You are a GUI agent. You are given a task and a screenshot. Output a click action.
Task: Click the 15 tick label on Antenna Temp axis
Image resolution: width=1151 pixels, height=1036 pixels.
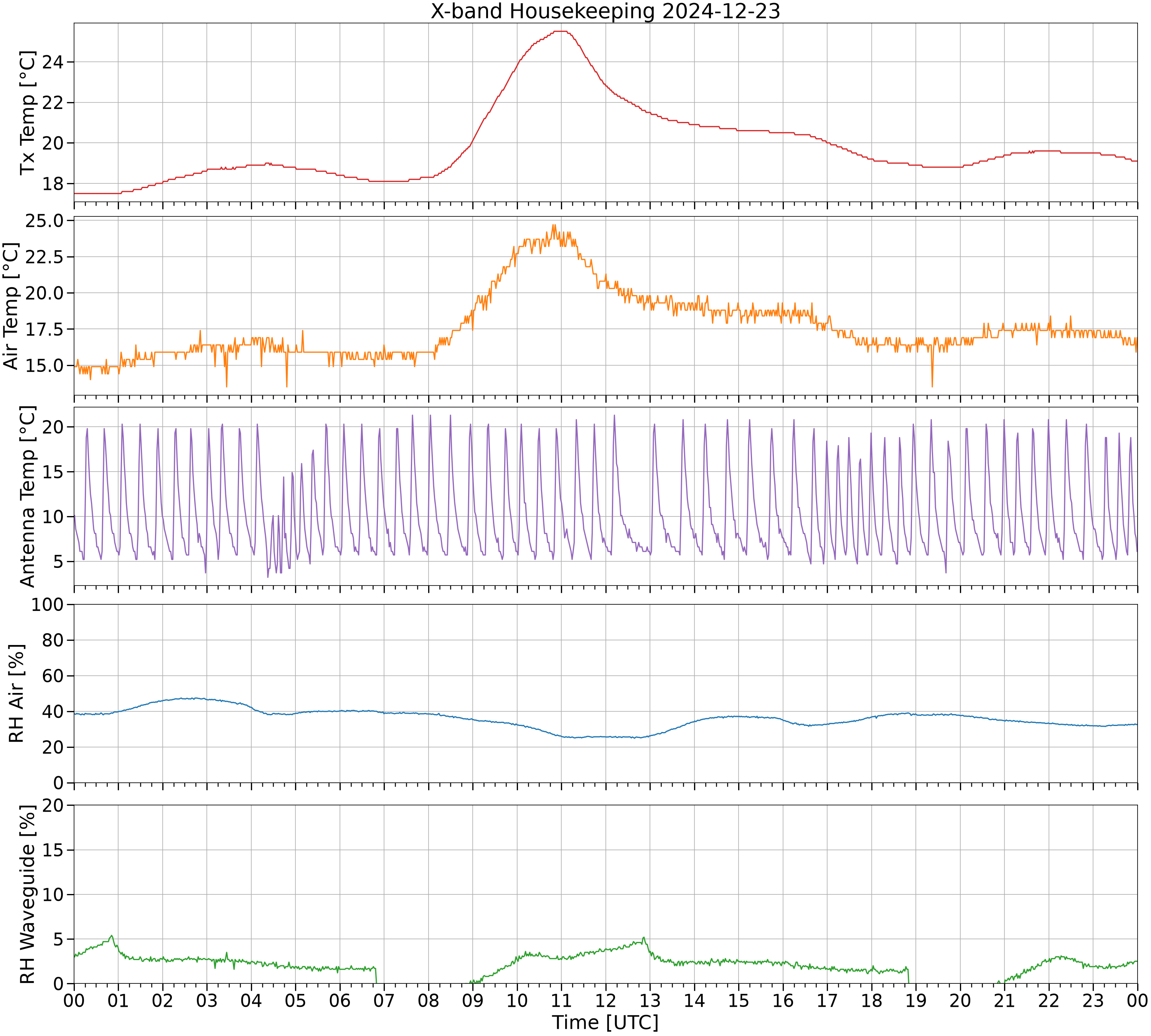(x=53, y=472)
